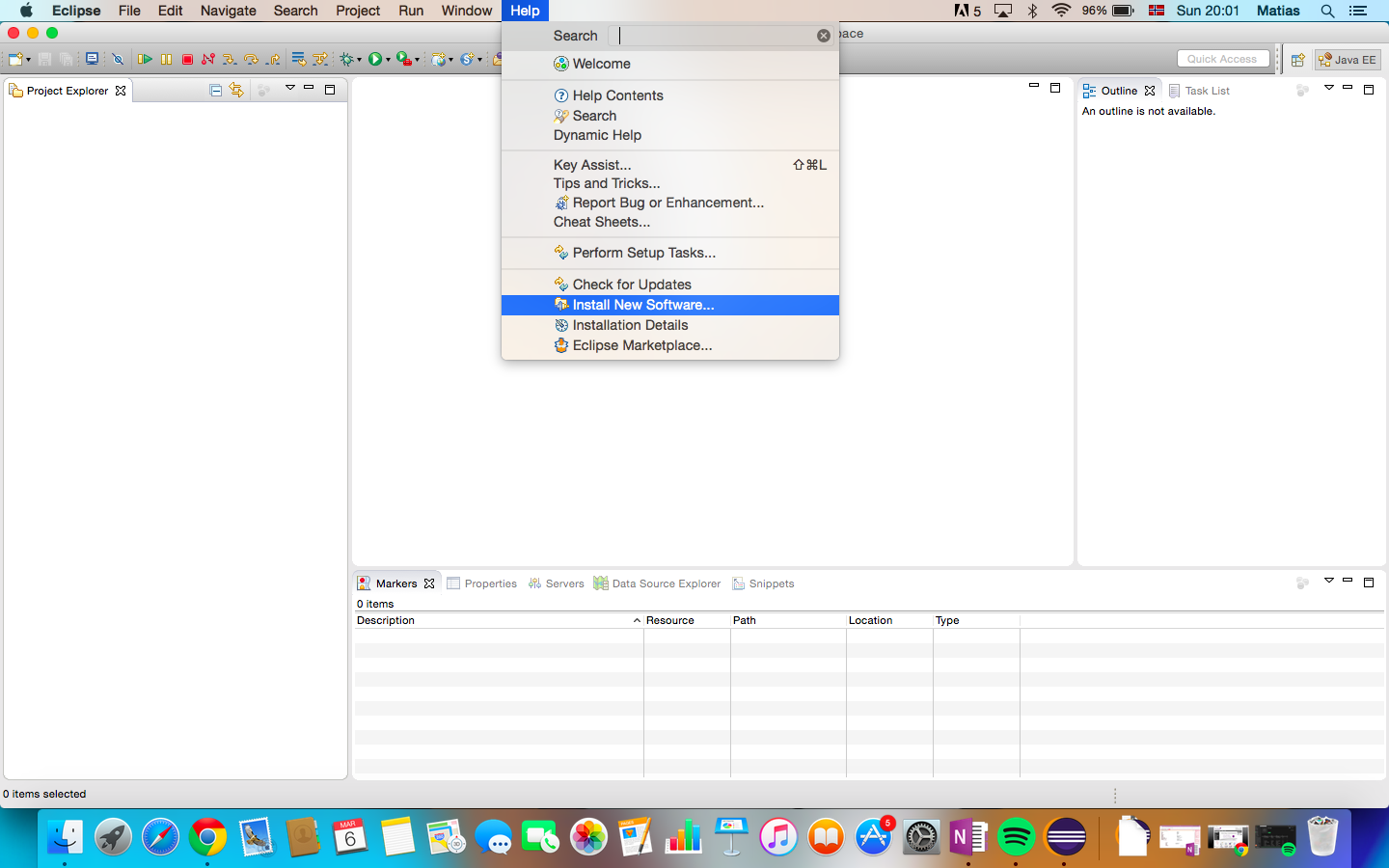Click the Suspend debug toolbar icon
This screenshot has height=868, width=1389.
166,60
